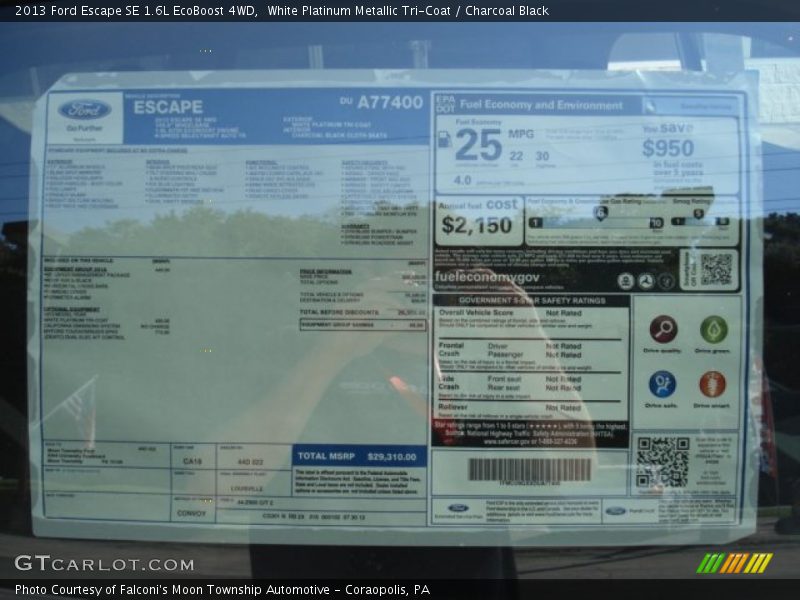Click the TOTAL MSRP $29,310.00 box

359,456
